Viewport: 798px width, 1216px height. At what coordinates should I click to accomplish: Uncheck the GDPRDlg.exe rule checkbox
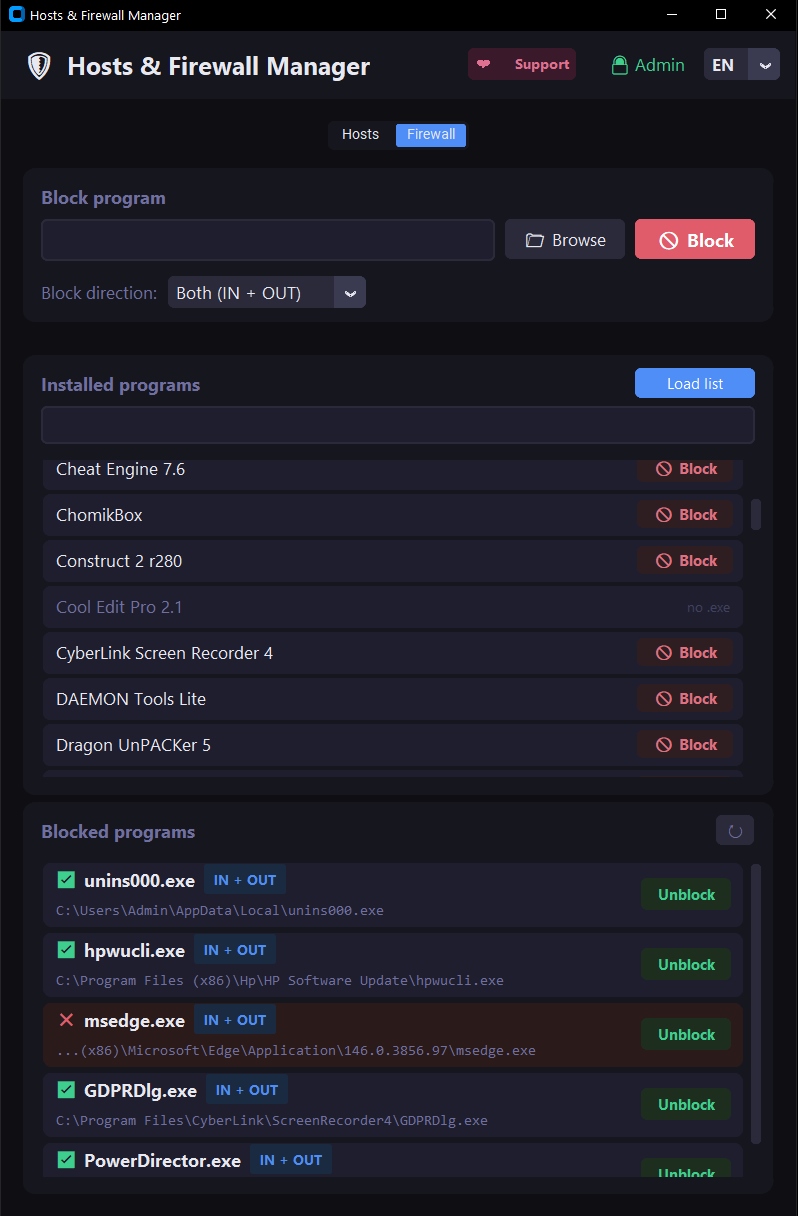(67, 1090)
